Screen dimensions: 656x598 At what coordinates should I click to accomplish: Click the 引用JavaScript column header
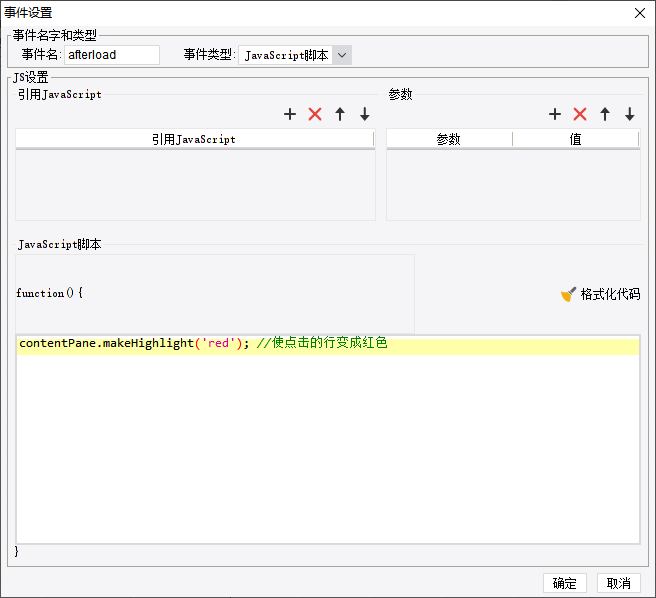tap(194, 139)
